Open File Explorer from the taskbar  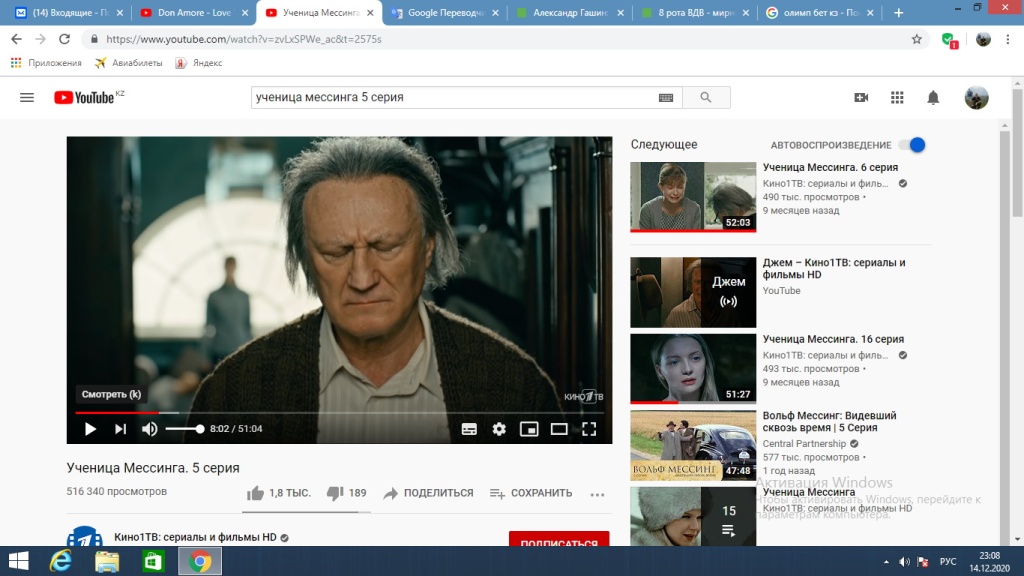(107, 561)
